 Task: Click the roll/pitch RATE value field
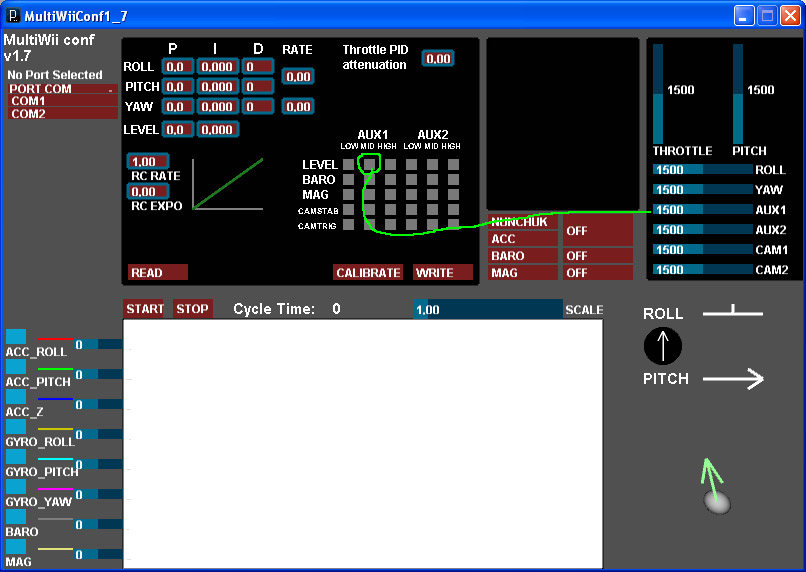point(298,77)
